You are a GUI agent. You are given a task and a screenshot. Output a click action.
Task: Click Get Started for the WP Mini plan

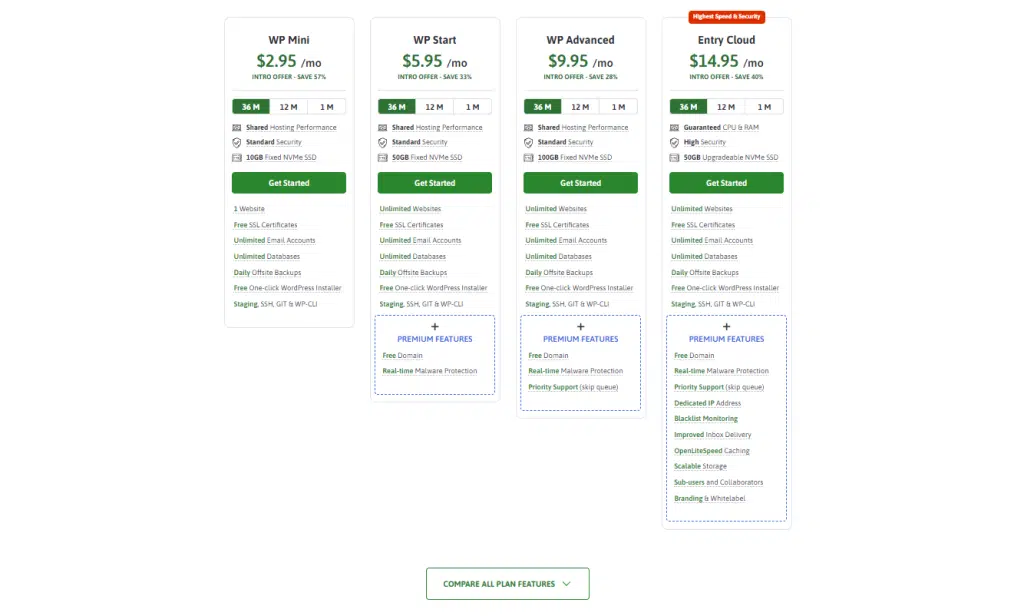289,183
